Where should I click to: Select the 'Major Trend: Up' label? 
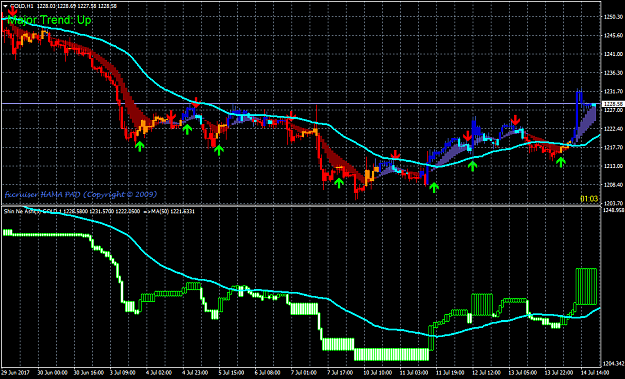(49, 20)
